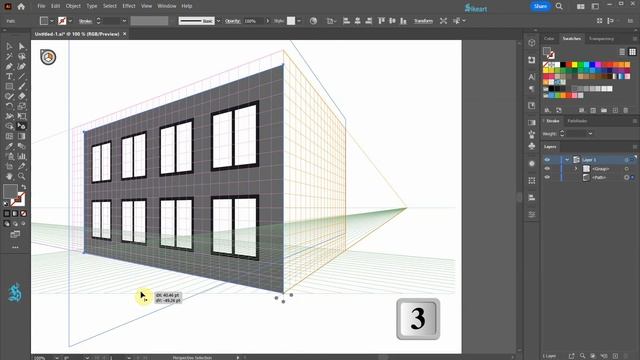Go to Home screen icon
This screenshot has width=640, height=360.
click(x=21, y=6)
